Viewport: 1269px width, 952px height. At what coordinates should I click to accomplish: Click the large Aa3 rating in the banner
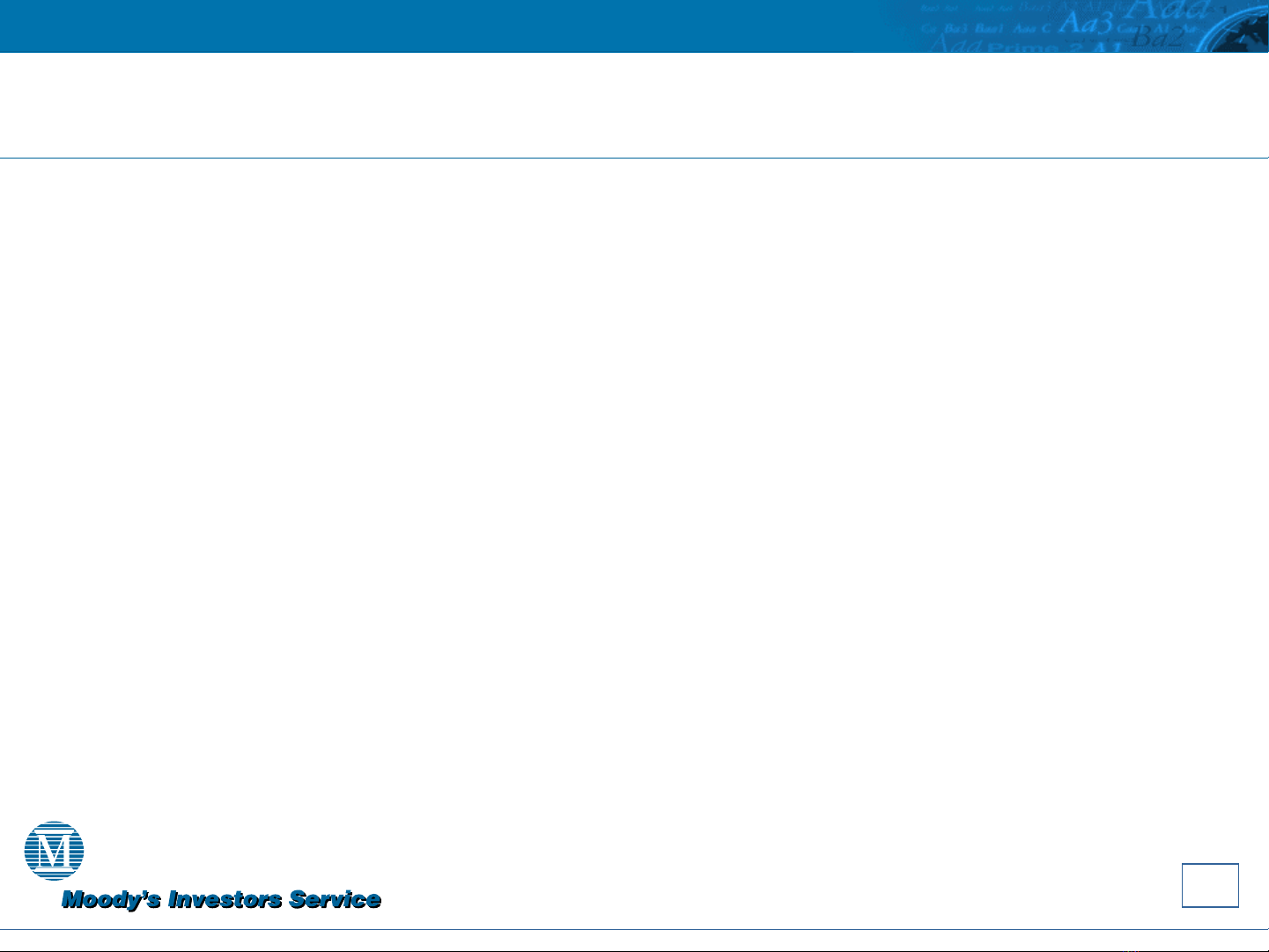tap(1086, 24)
